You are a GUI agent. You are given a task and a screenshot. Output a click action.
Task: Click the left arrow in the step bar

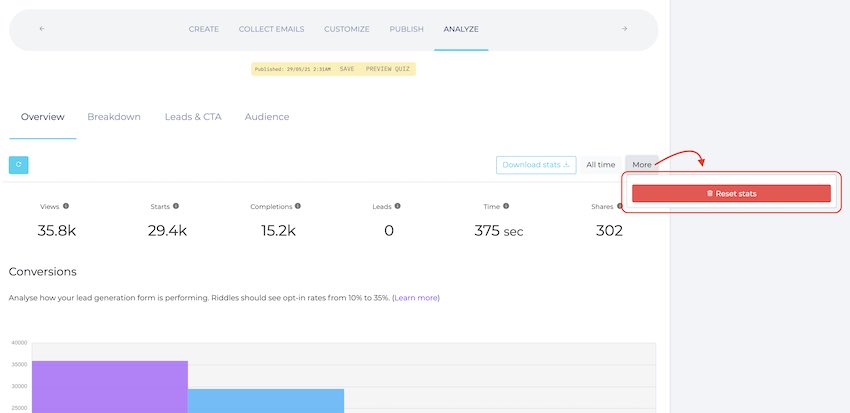42,29
